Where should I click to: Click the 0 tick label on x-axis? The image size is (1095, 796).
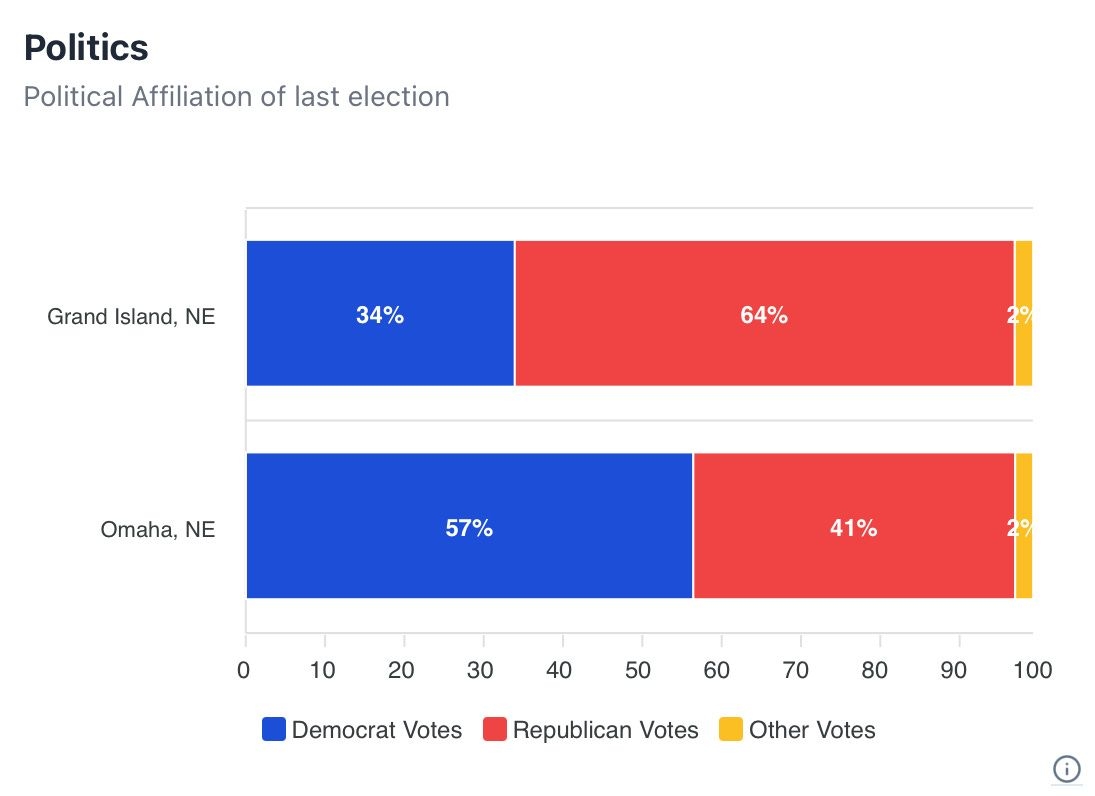(x=244, y=670)
